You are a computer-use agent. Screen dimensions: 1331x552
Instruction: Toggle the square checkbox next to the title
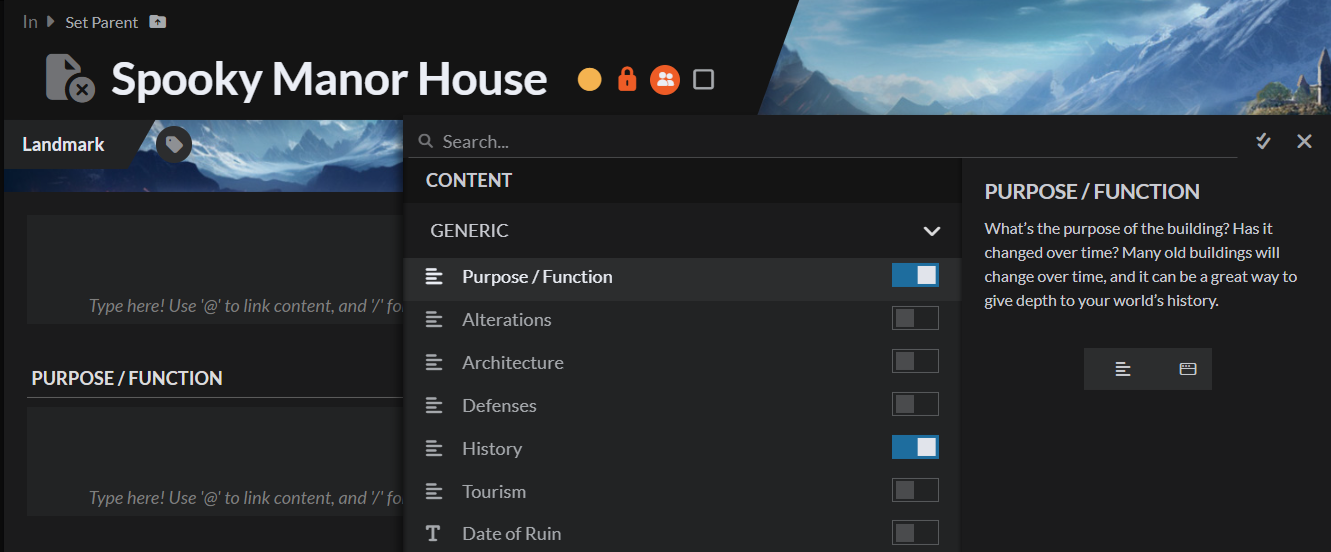pos(704,79)
